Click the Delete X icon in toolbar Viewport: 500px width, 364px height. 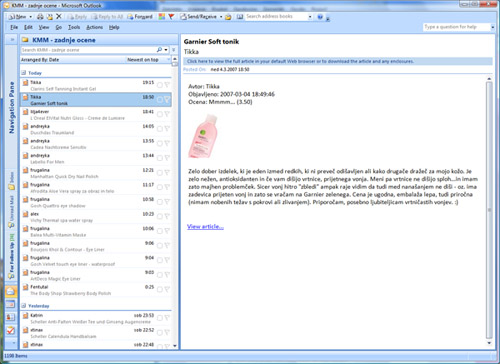tap(59, 16)
